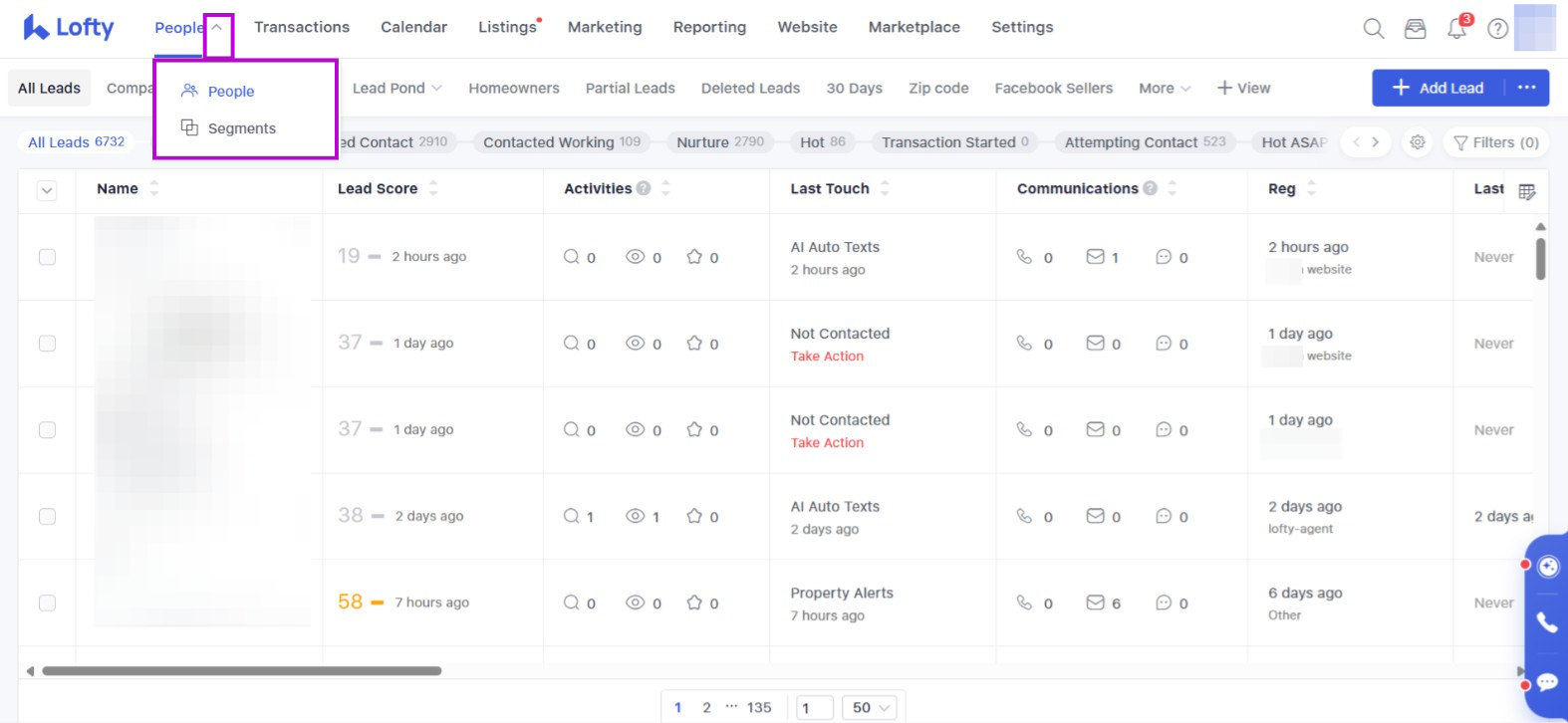Check the first lead row checkbox
Screen dimensions: 1568x723
click(x=47, y=257)
